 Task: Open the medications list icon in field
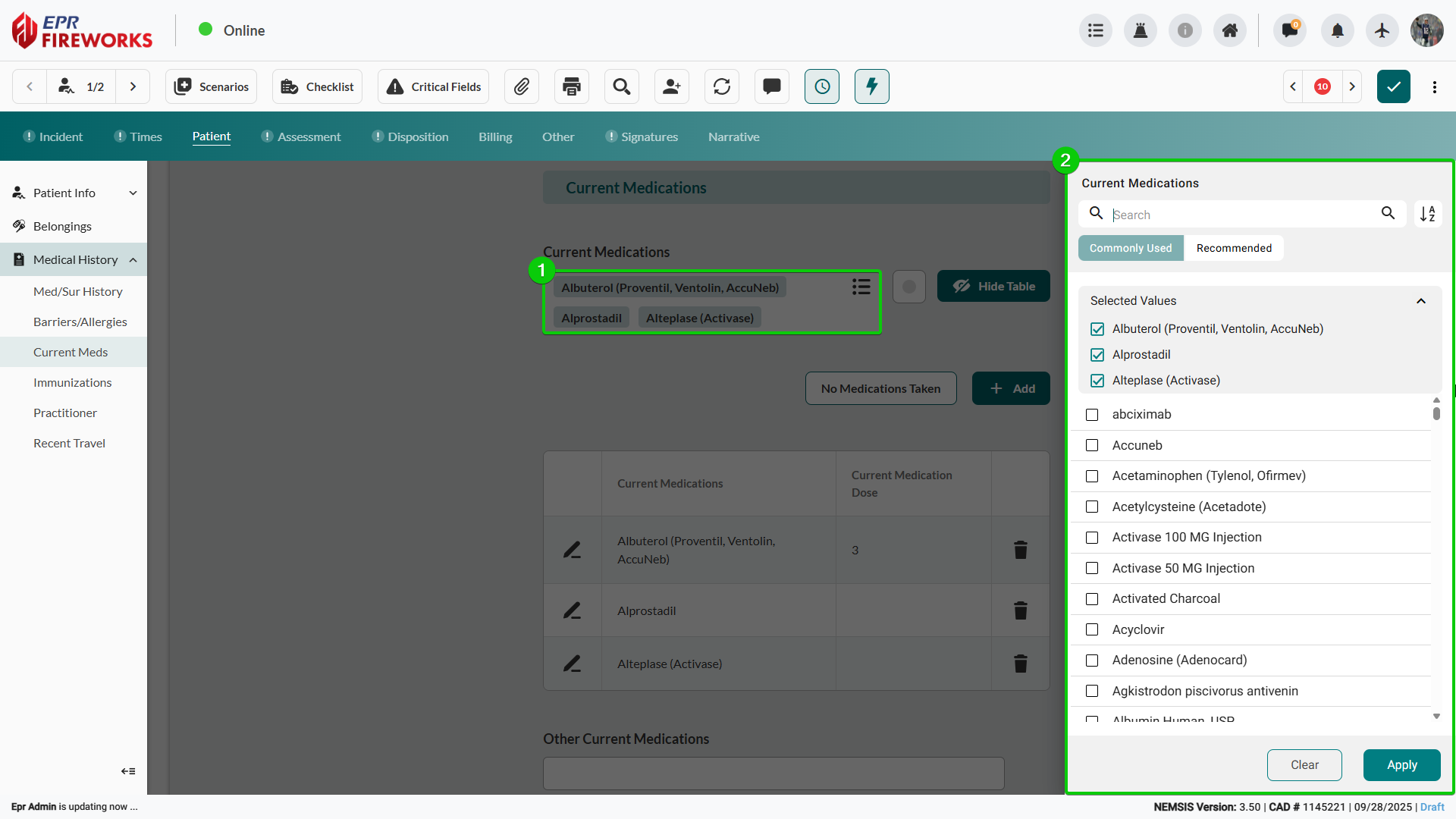(861, 287)
